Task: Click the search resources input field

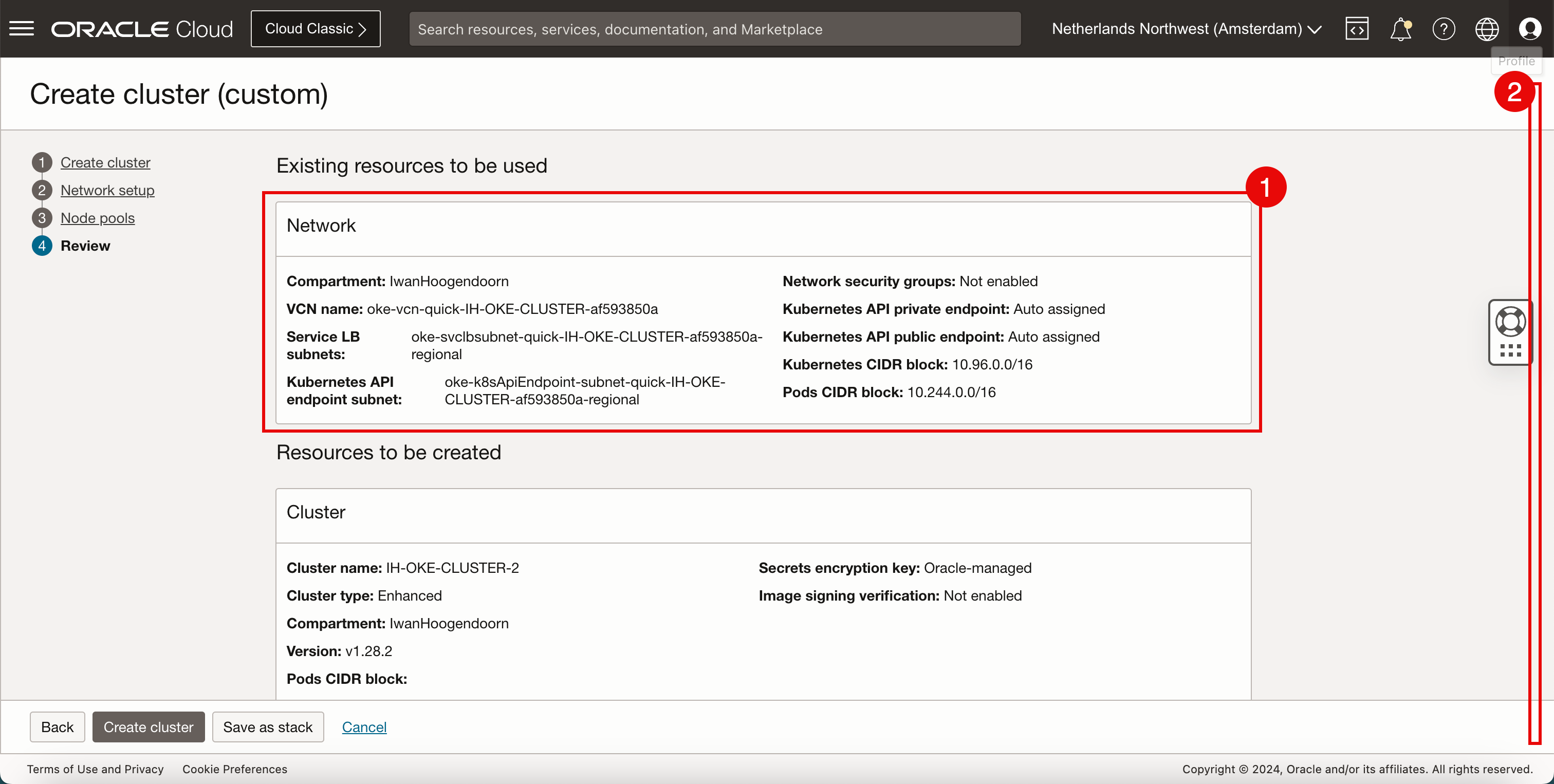Action: (714, 28)
